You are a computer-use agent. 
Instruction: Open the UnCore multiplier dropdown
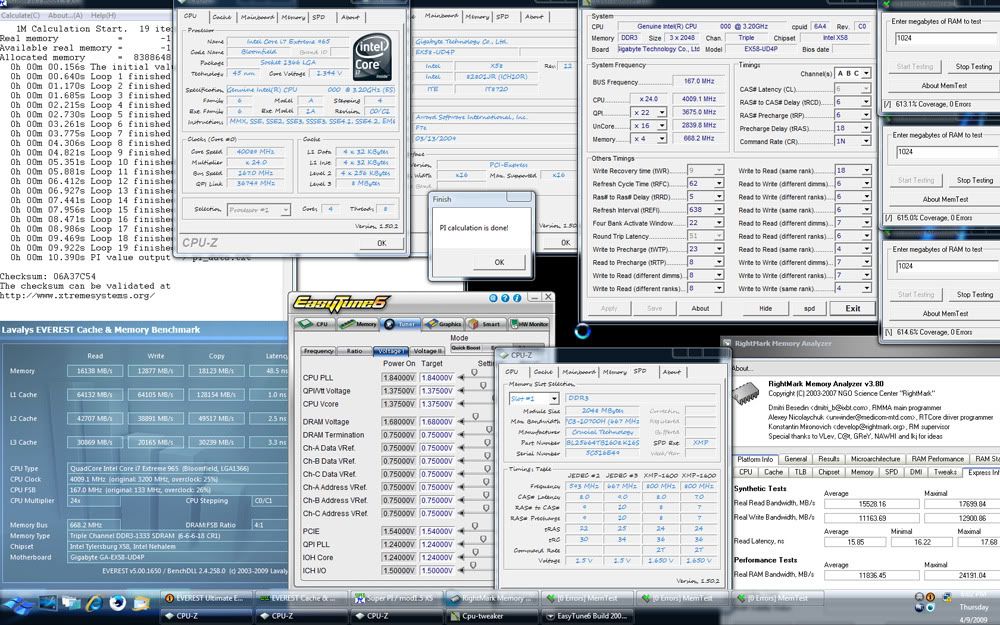661,126
